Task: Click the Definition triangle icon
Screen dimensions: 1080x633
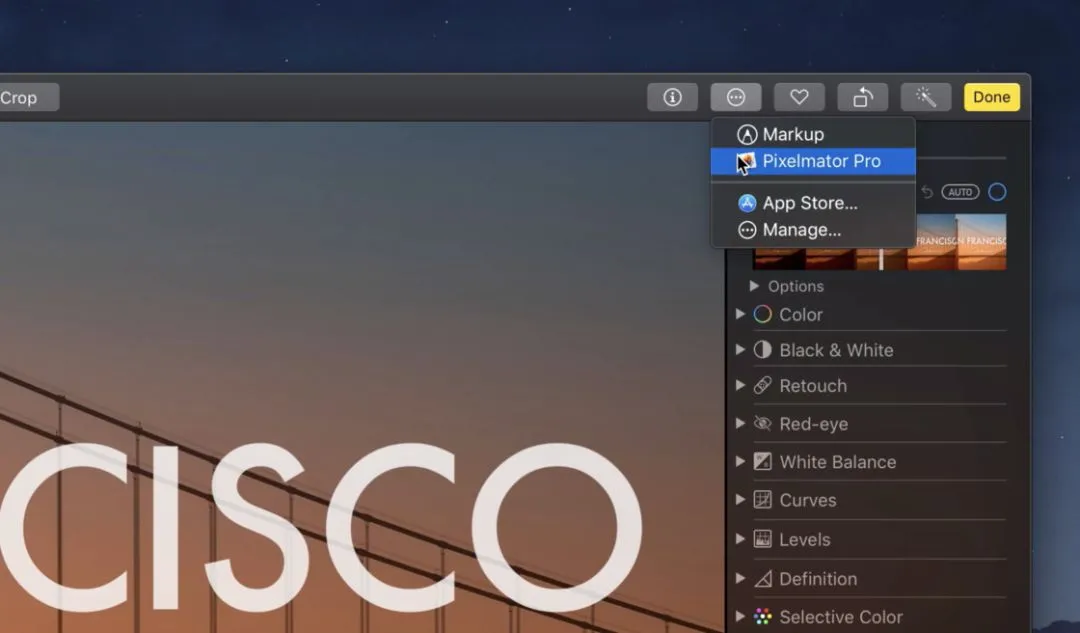Action: tap(762, 579)
